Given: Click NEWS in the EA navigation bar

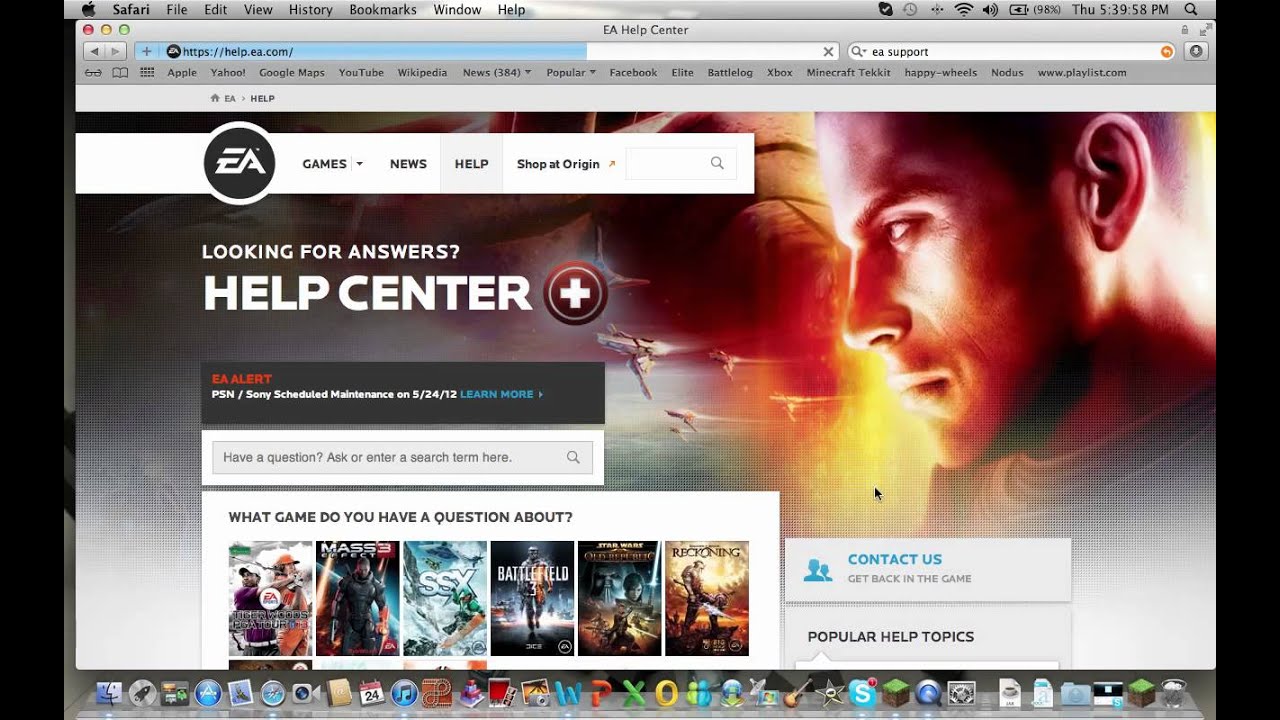Looking at the screenshot, I should [x=408, y=164].
